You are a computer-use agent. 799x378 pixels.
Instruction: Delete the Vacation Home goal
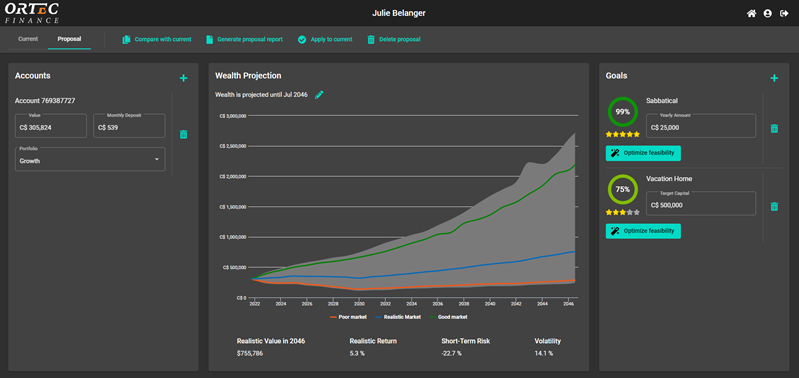774,206
